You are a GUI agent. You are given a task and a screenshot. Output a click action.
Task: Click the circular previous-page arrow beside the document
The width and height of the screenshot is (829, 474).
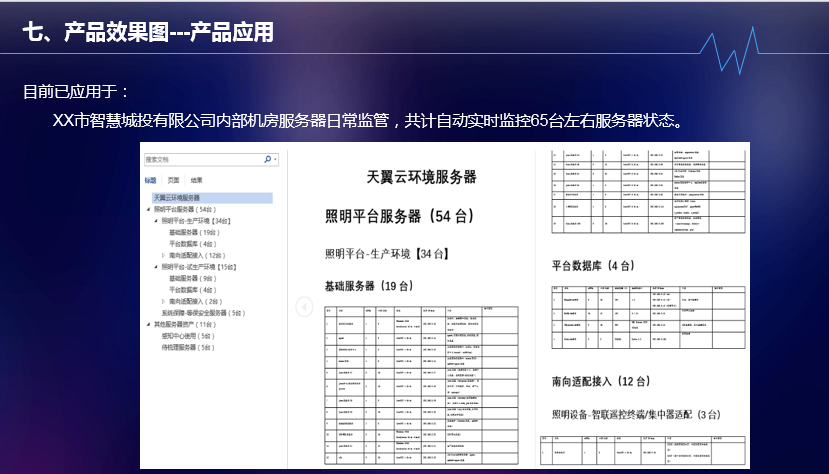point(304,306)
